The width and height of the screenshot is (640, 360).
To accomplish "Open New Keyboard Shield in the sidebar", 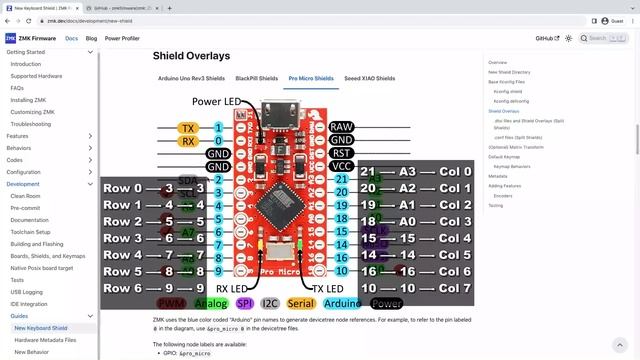I will click(x=41, y=328).
